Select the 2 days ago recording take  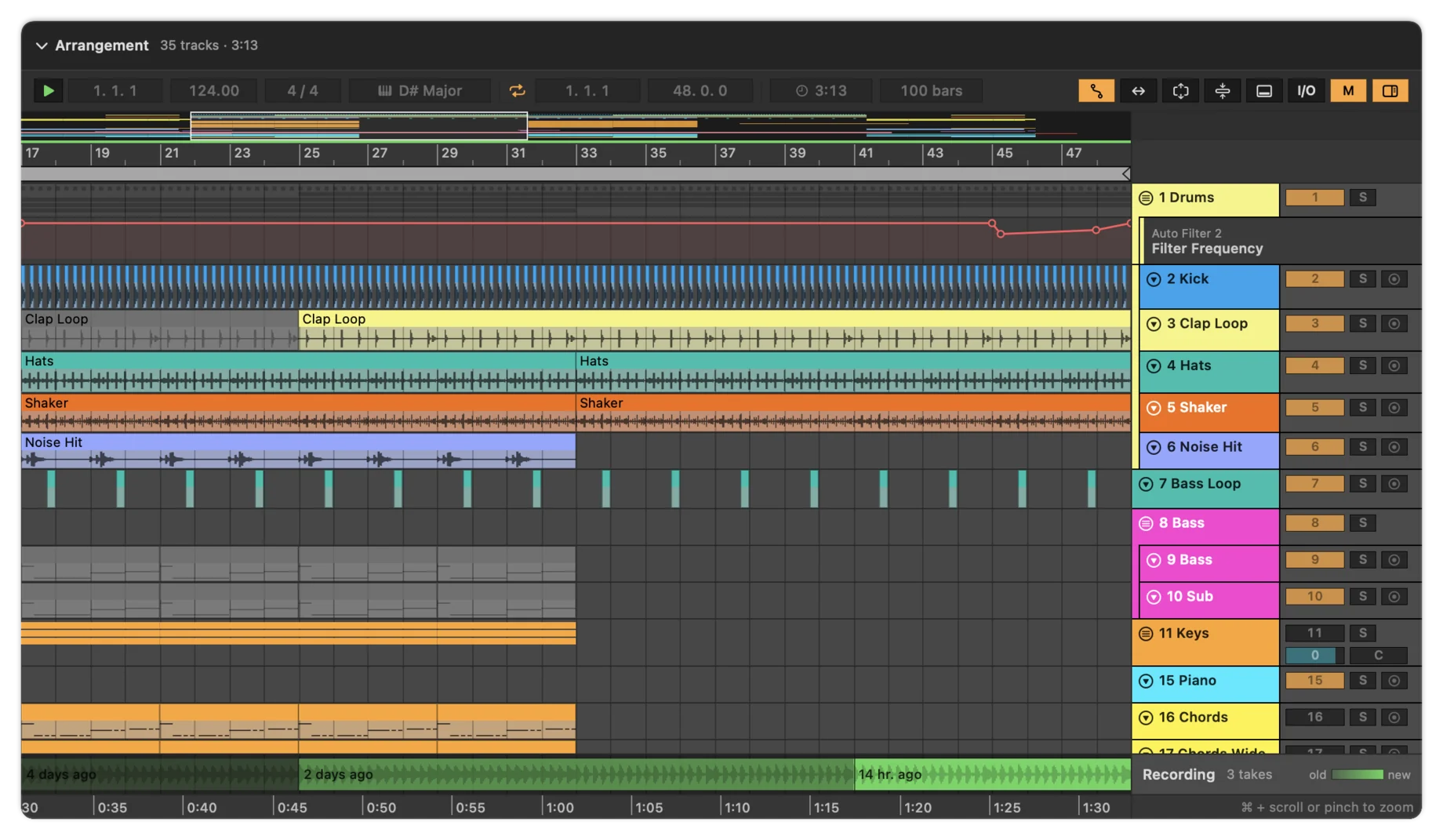(576, 775)
